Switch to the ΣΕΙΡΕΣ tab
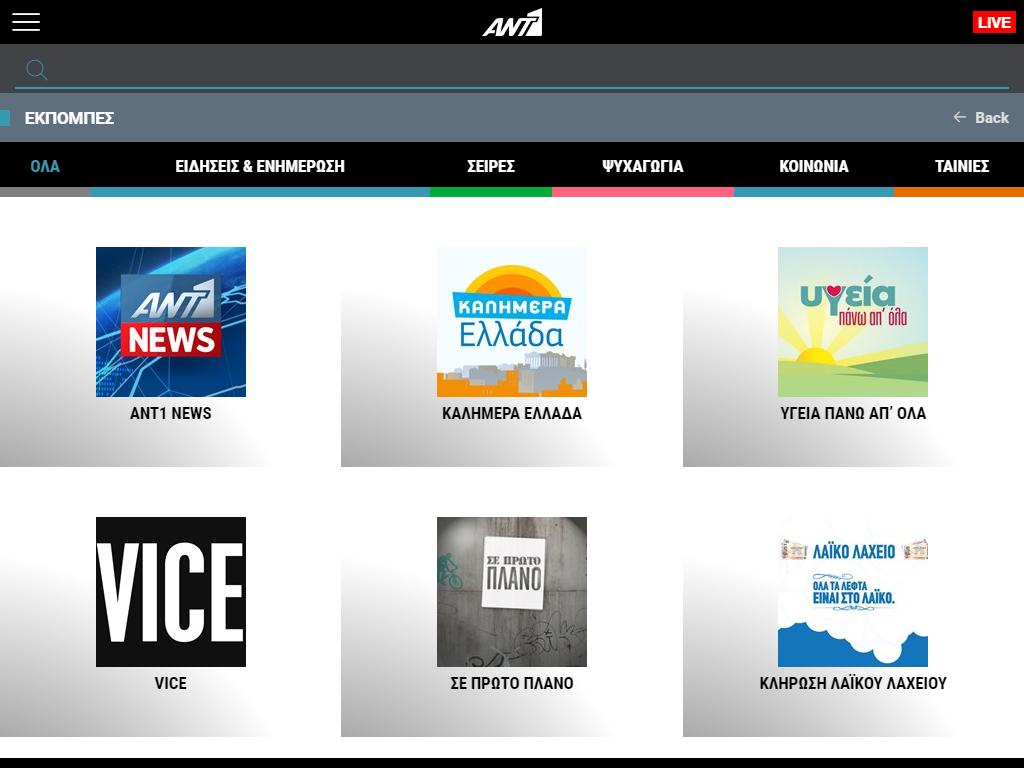The image size is (1024, 768). 490,166
